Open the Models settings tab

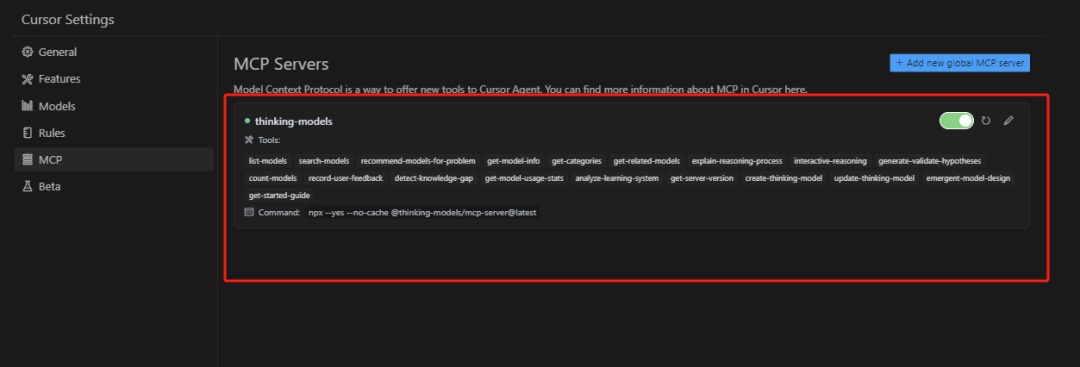point(114,106)
